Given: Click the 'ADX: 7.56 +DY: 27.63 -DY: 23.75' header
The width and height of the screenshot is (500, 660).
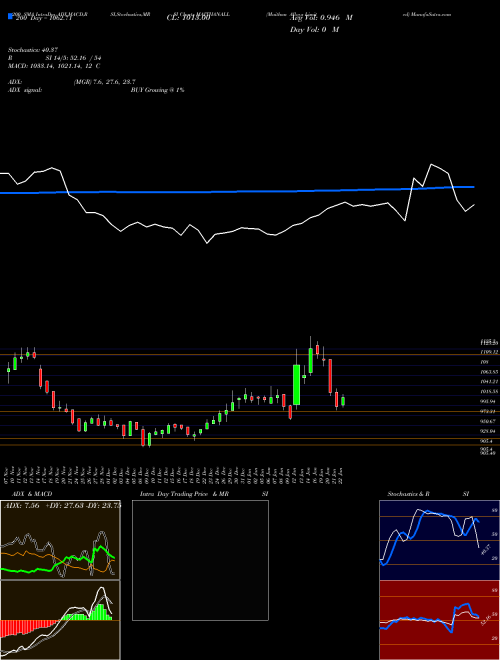Looking at the screenshot, I should tap(62, 506).
